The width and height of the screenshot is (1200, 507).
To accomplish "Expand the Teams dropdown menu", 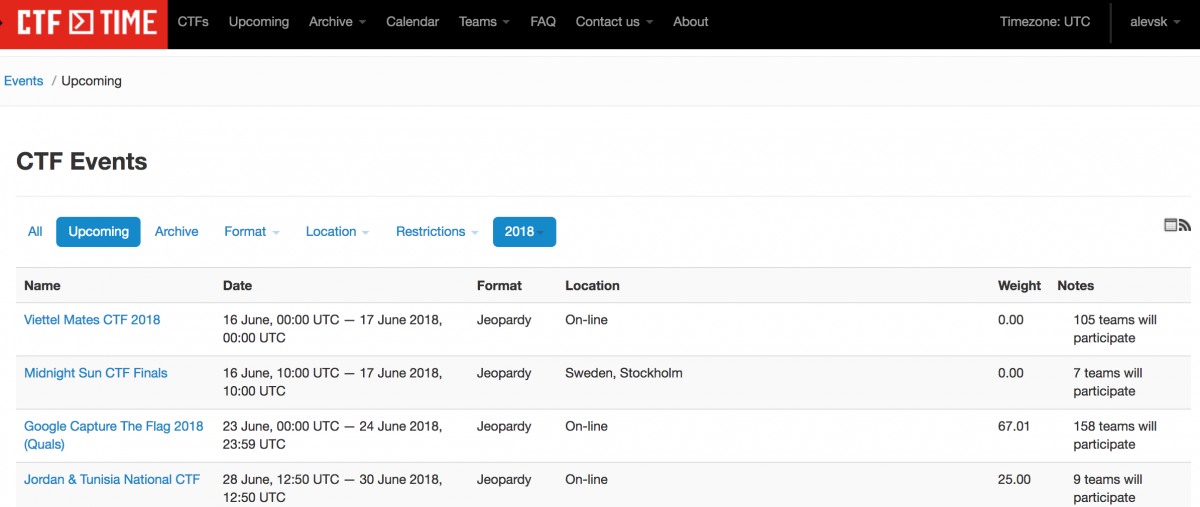I will pos(484,21).
